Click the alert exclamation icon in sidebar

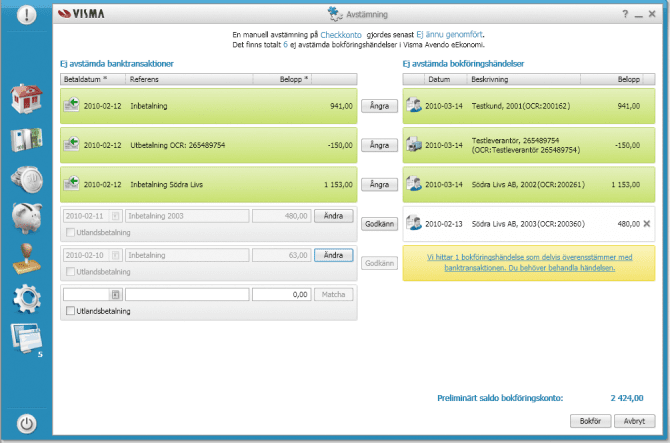tap(27, 15)
